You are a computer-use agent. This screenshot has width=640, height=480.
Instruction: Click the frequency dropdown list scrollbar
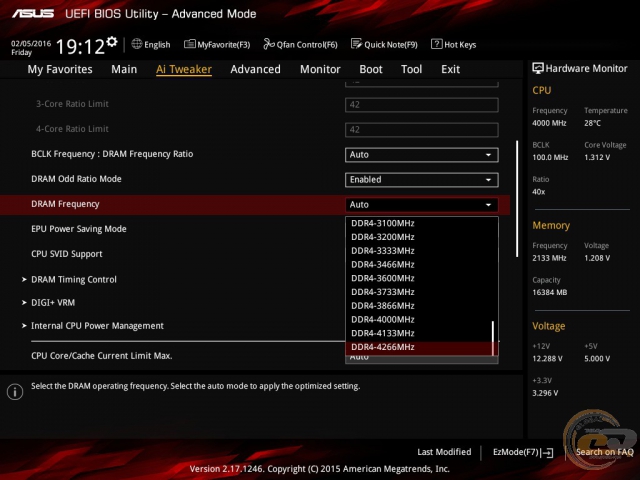(493, 338)
